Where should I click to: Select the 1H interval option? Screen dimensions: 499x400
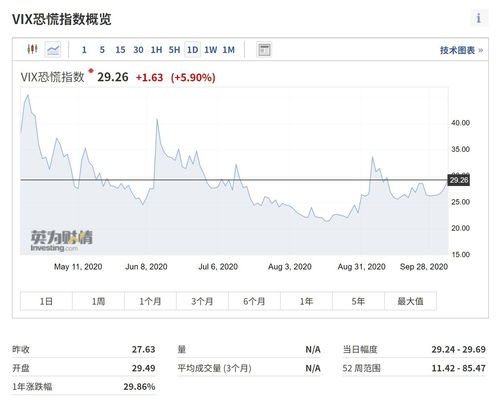point(156,50)
